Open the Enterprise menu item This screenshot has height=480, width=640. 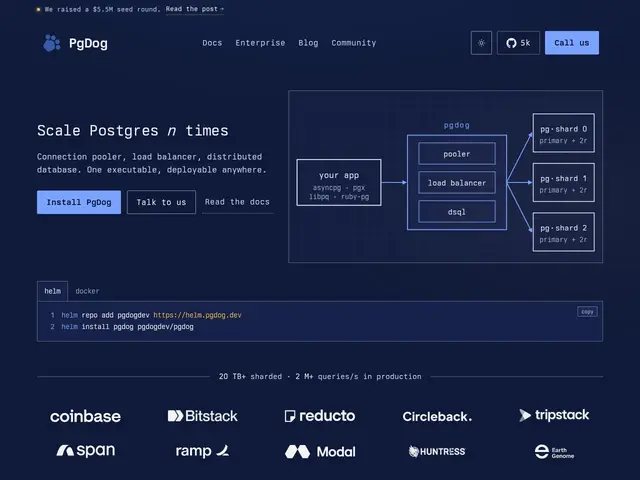pos(260,43)
